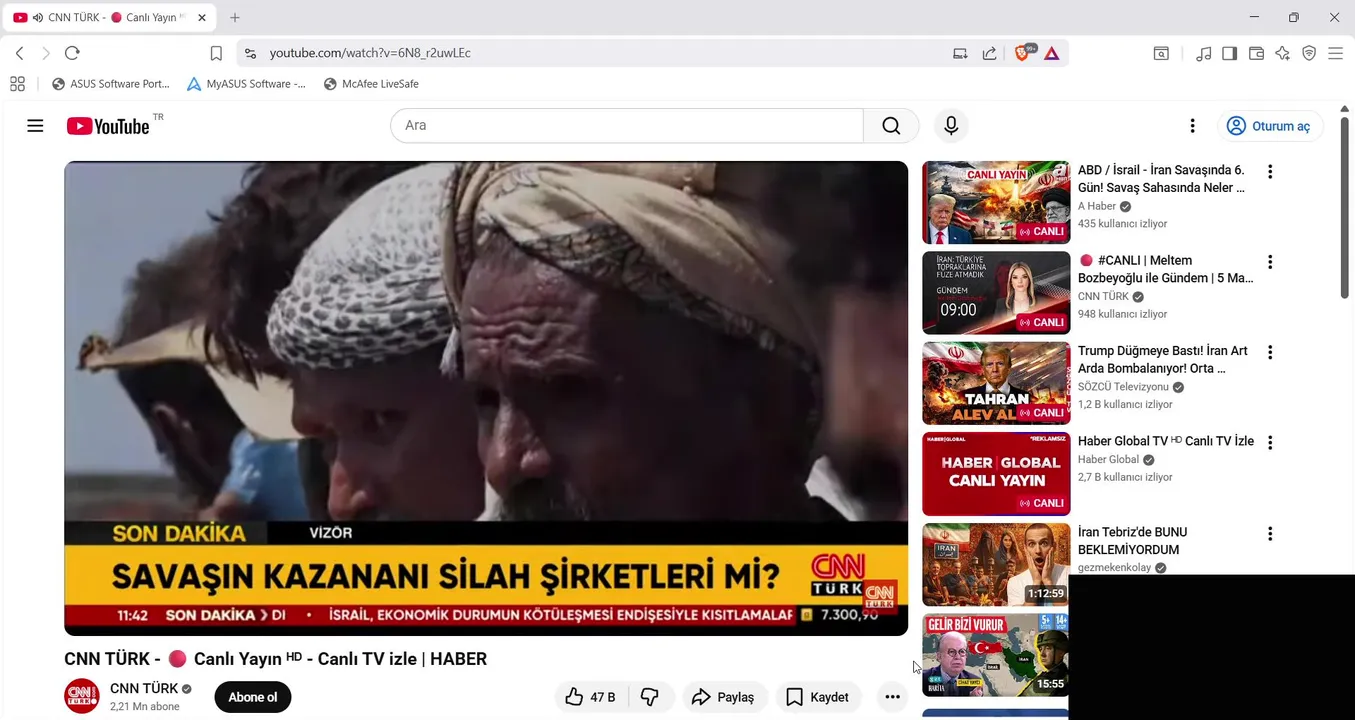Subscribe with the Abone ol button

pos(253,697)
